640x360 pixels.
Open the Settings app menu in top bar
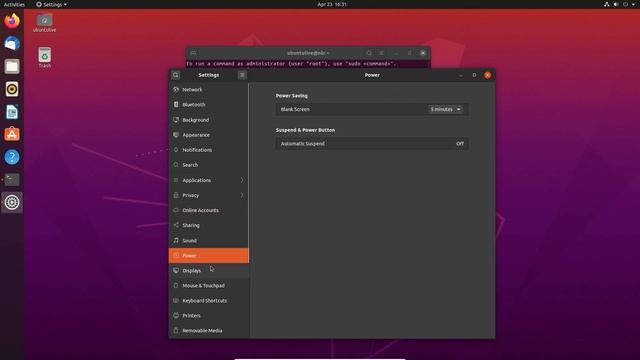(x=51, y=4)
